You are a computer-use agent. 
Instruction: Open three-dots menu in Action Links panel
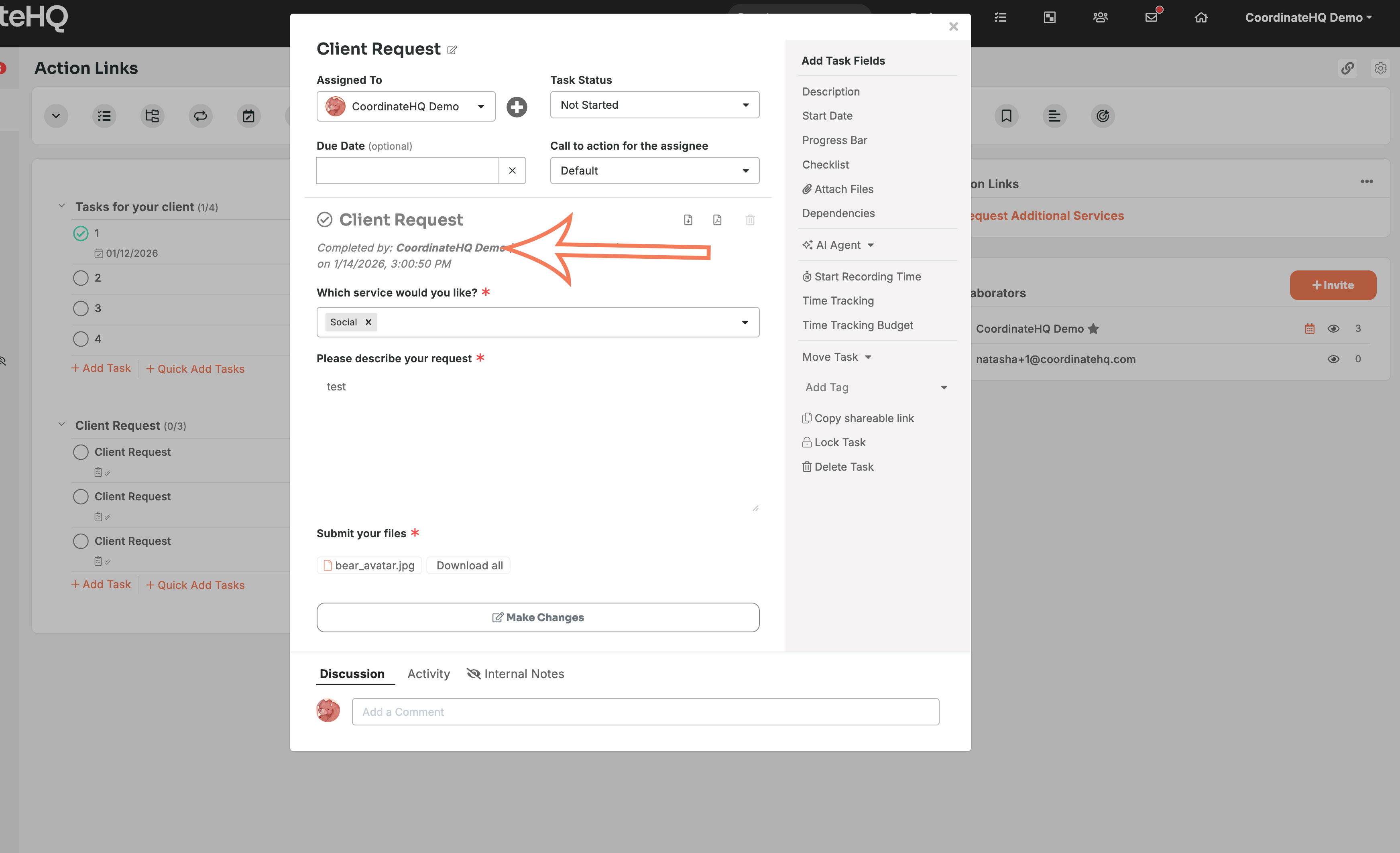(x=1366, y=182)
